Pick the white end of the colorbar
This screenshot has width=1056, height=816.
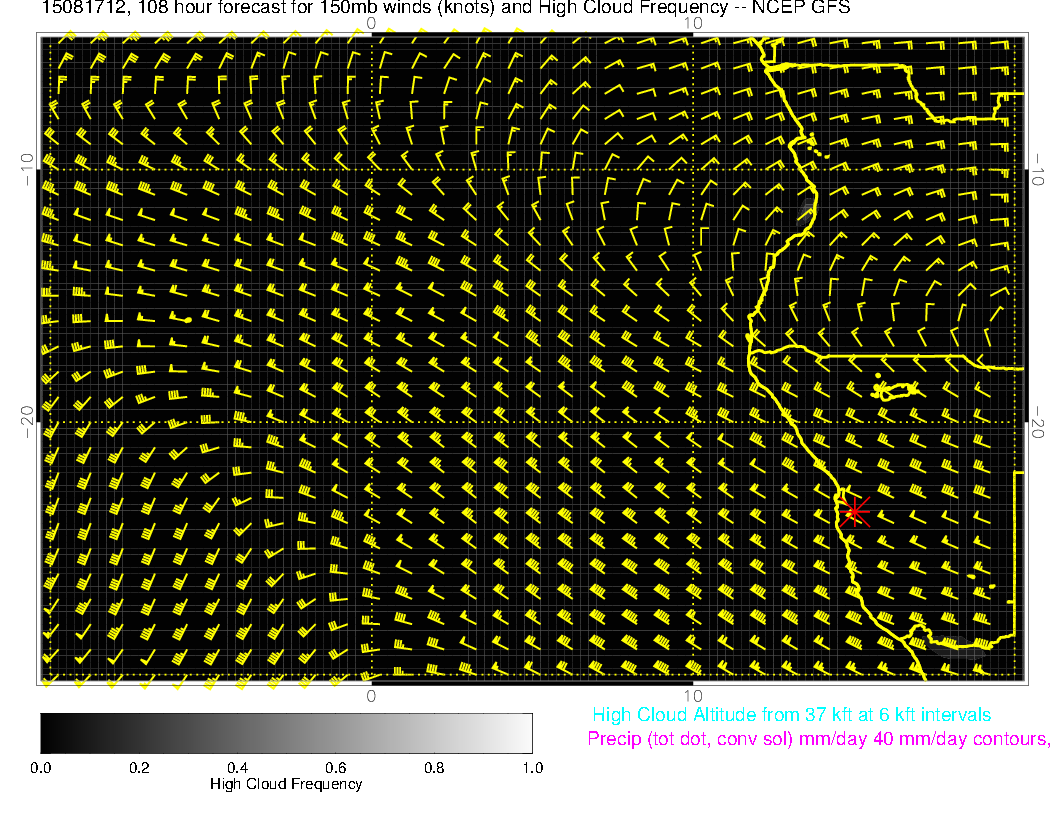525,733
